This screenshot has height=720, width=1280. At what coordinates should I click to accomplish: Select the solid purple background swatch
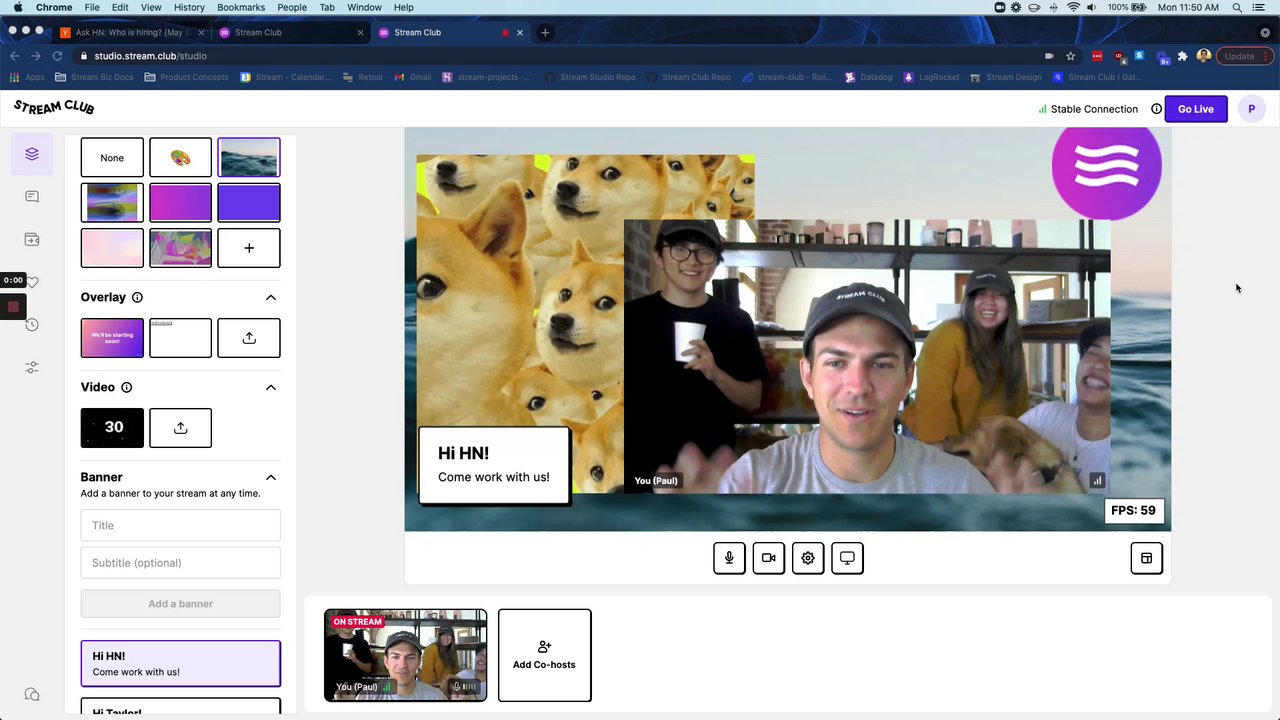[249, 203]
